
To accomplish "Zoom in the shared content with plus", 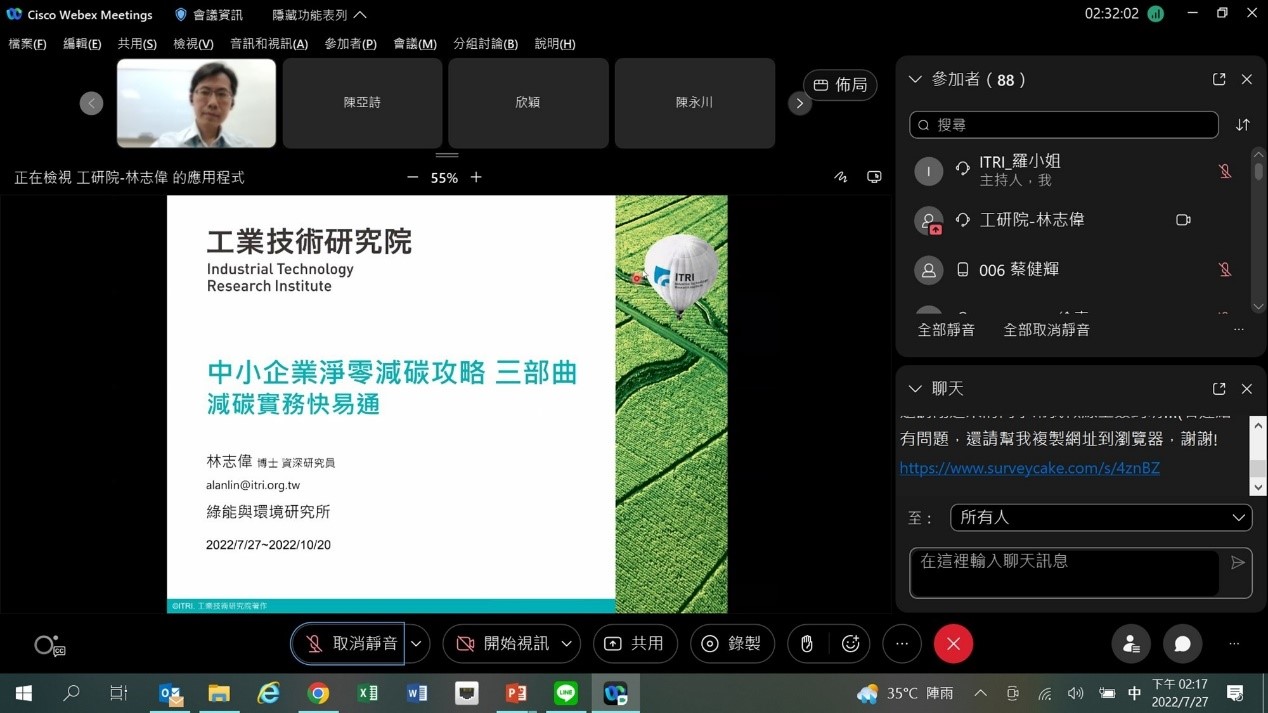I will click(x=476, y=177).
